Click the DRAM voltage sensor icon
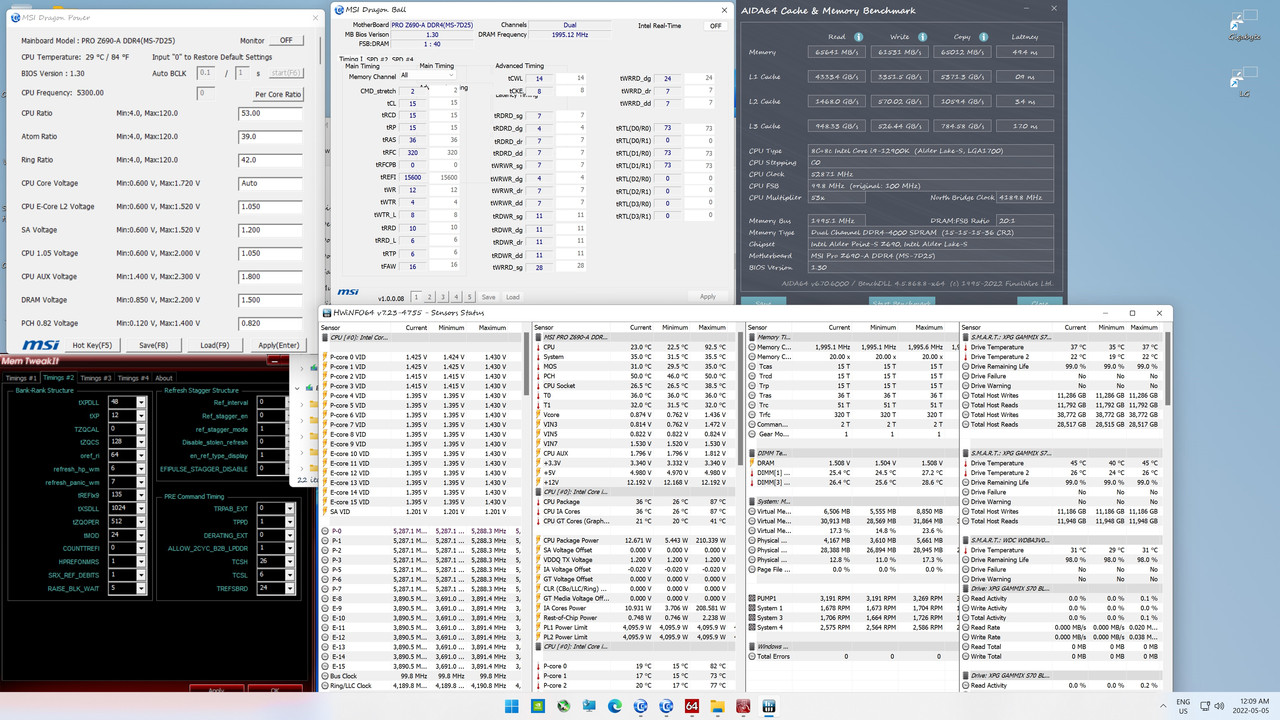The width and height of the screenshot is (1280, 720). click(x=752, y=463)
